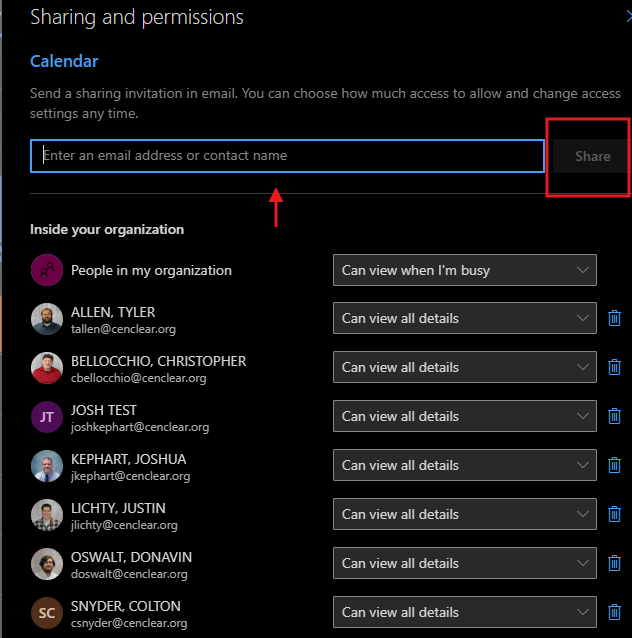This screenshot has width=632, height=638.
Task: Open JOSH TEST permission dropdown
Action: [x=464, y=417]
